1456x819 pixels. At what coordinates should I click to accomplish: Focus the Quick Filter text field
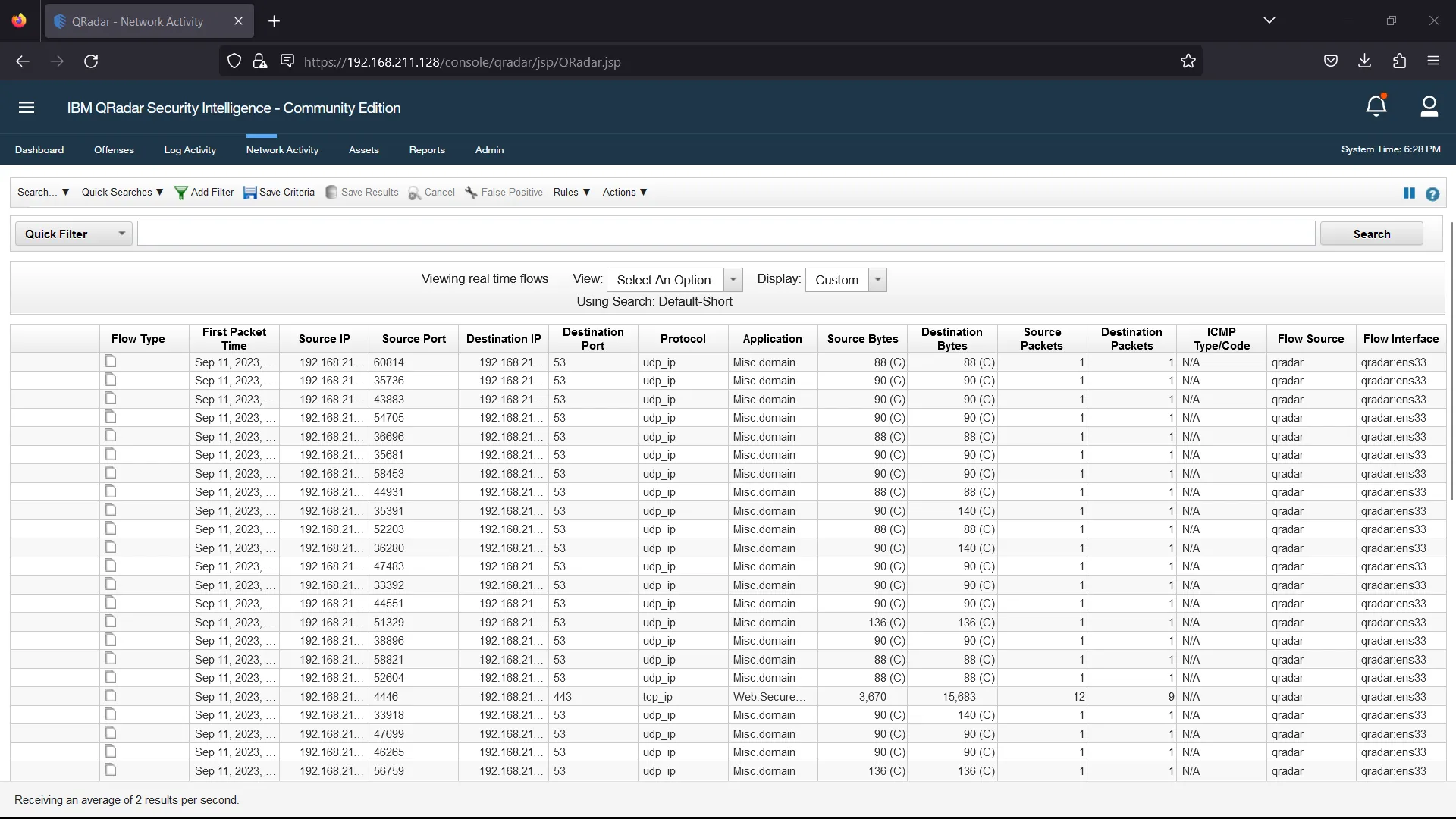[x=726, y=234]
